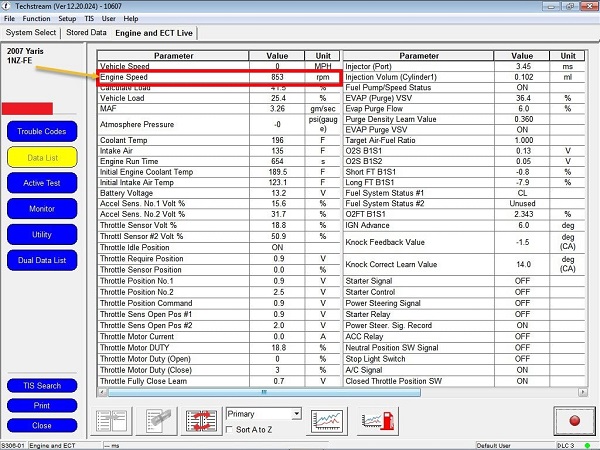Viewport: 600px width, 450px height.
Task: Click the data list view icon
Action: click(112, 420)
